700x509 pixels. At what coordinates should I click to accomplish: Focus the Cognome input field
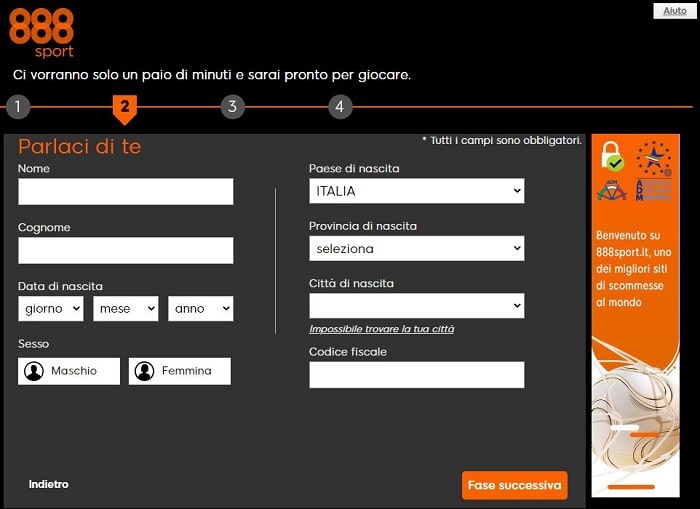coord(125,250)
